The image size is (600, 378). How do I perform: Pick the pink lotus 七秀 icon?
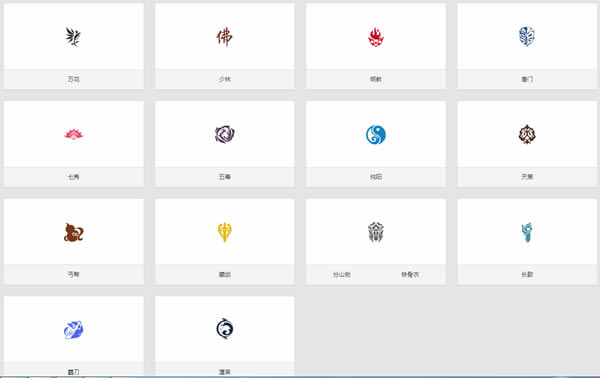[x=73, y=134]
